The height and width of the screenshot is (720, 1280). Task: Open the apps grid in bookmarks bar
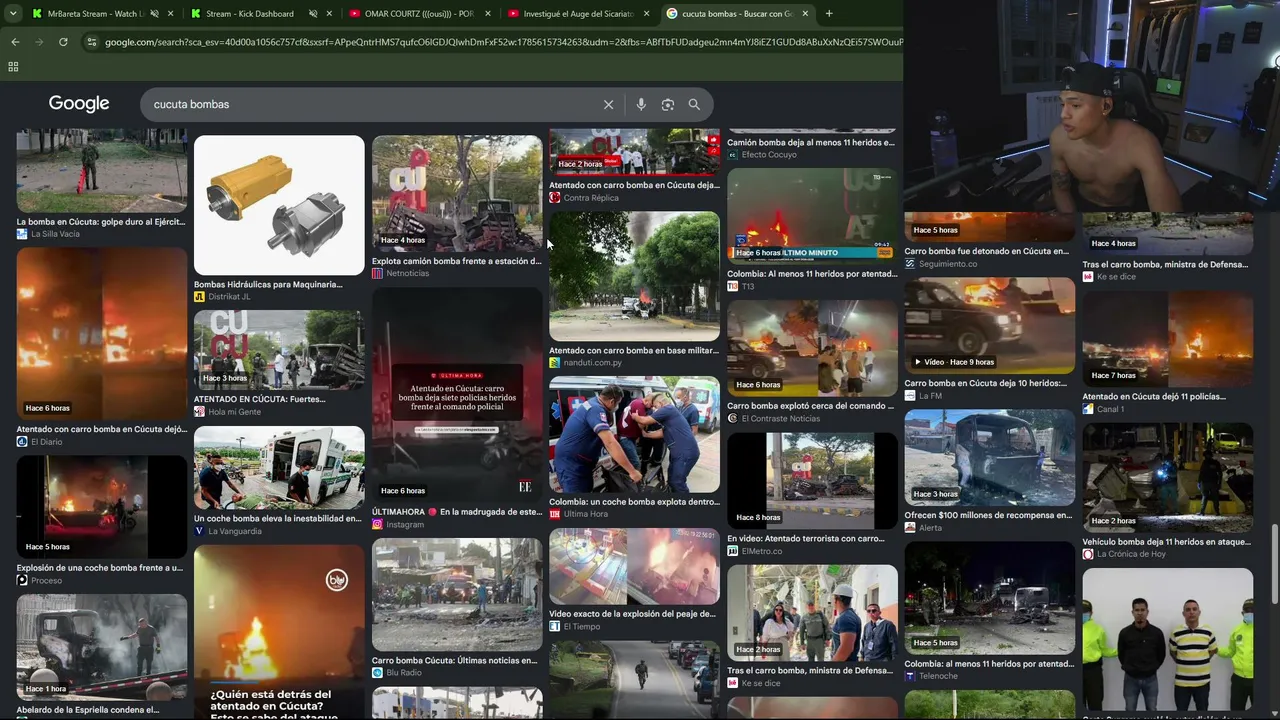tap(13, 67)
